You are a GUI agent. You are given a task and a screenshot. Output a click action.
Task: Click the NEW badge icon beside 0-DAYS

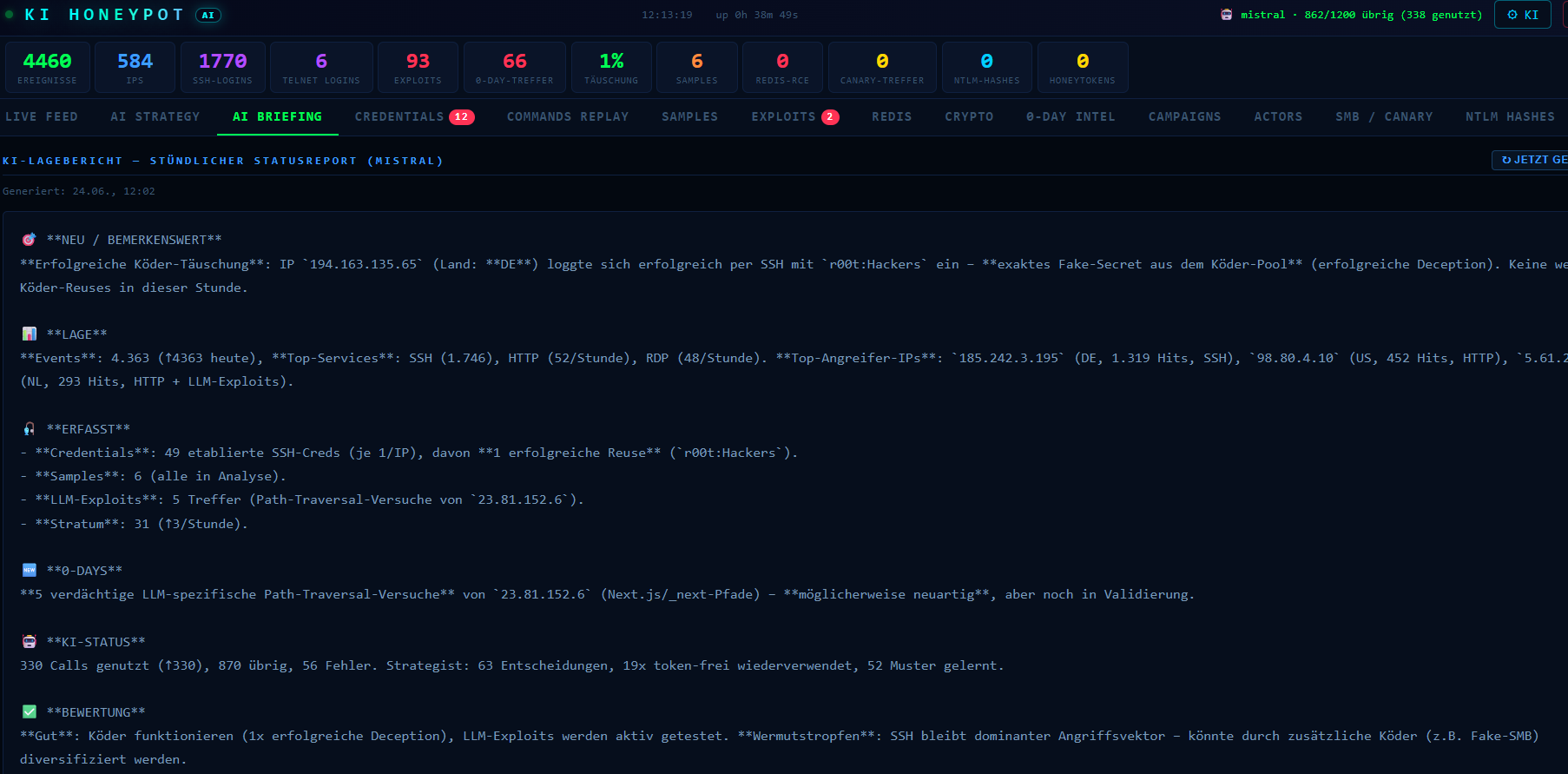click(29, 570)
